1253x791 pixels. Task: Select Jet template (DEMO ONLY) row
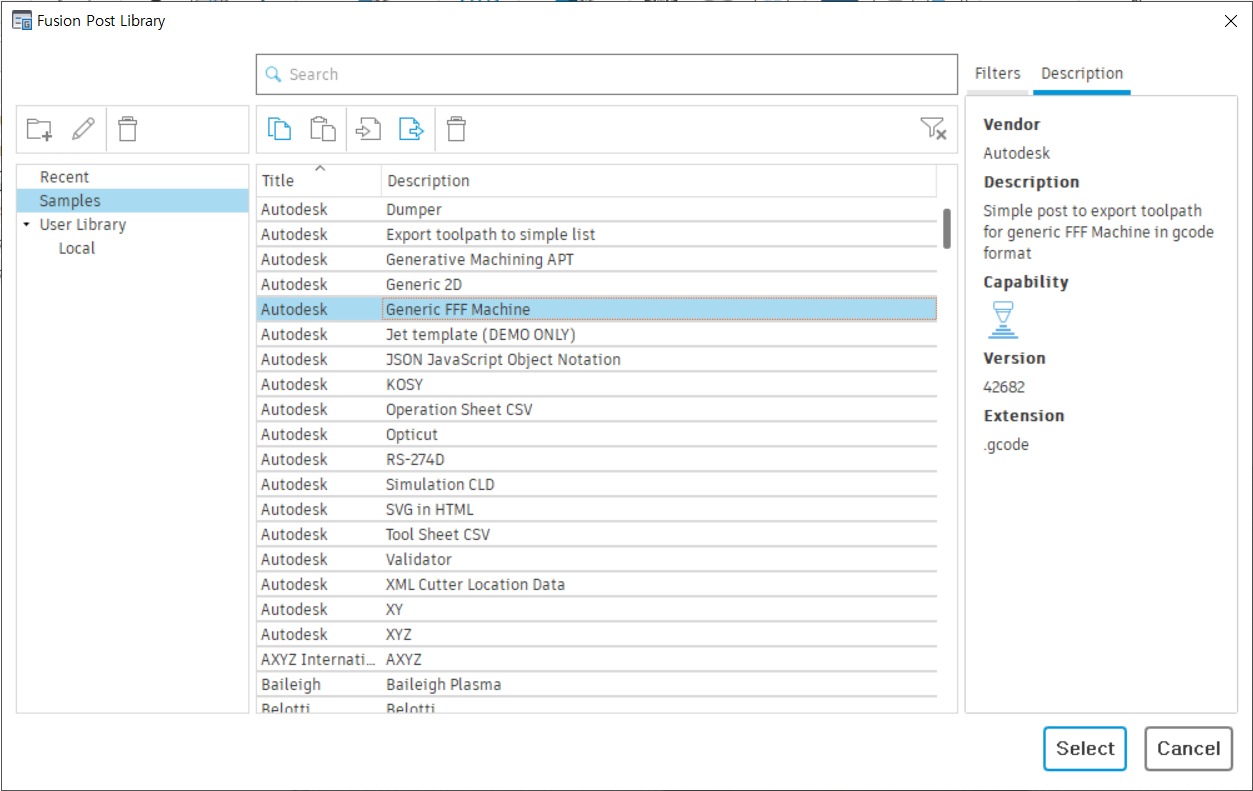coord(596,335)
